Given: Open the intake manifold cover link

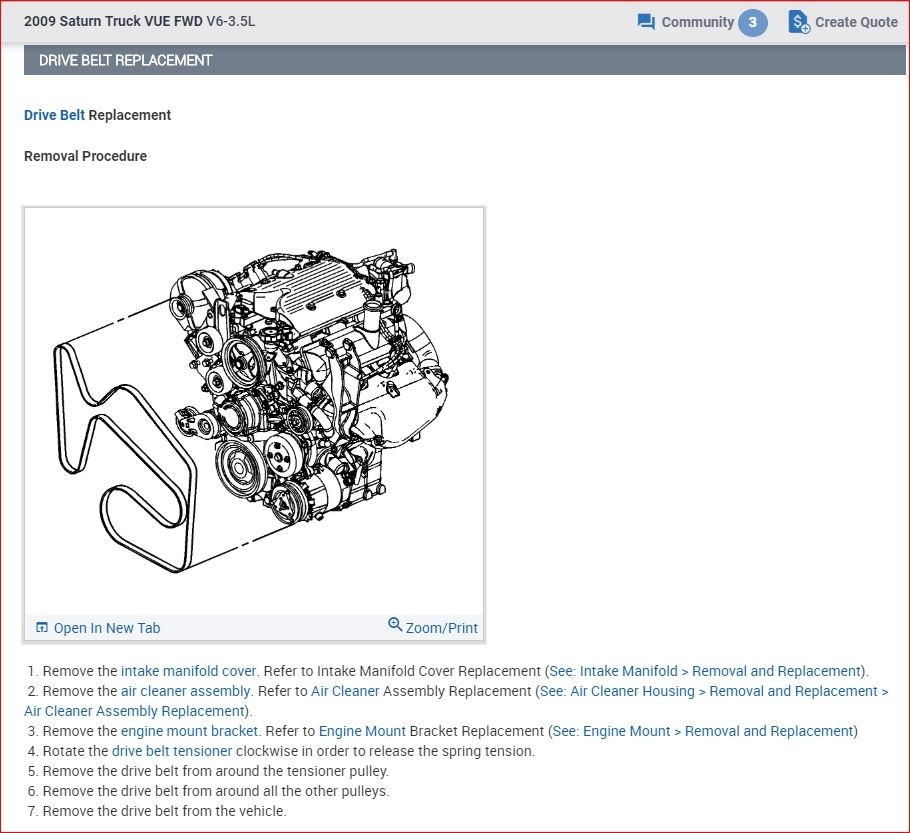Looking at the screenshot, I should click(189, 671).
